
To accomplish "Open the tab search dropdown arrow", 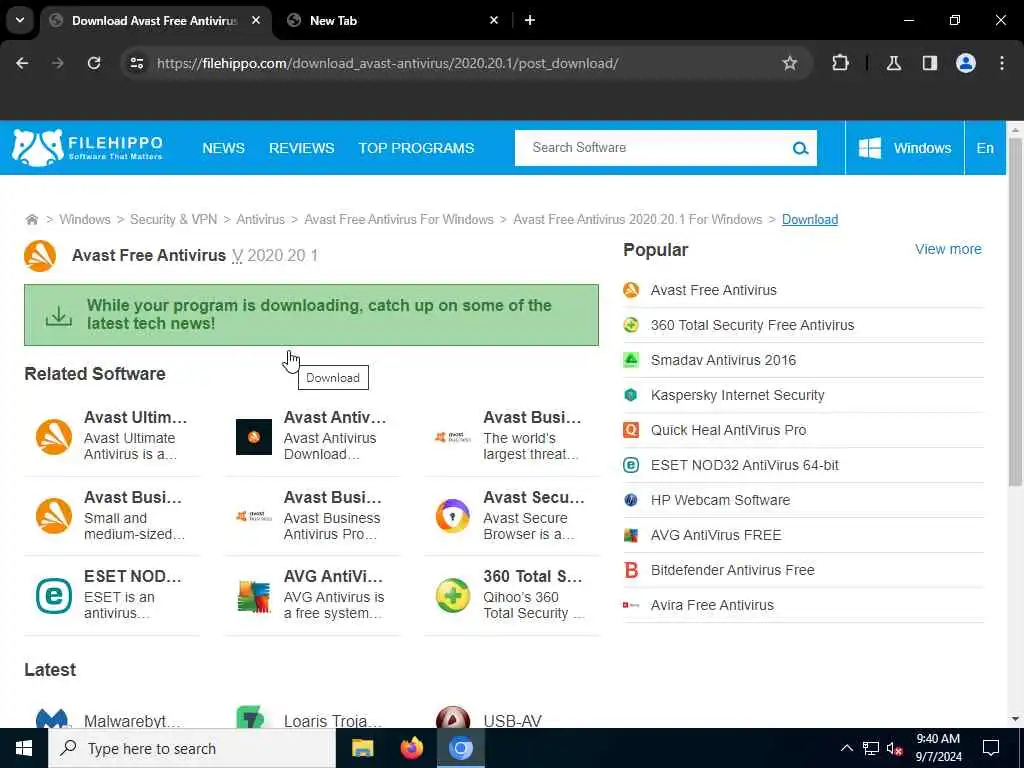I will pyautogui.click(x=20, y=20).
